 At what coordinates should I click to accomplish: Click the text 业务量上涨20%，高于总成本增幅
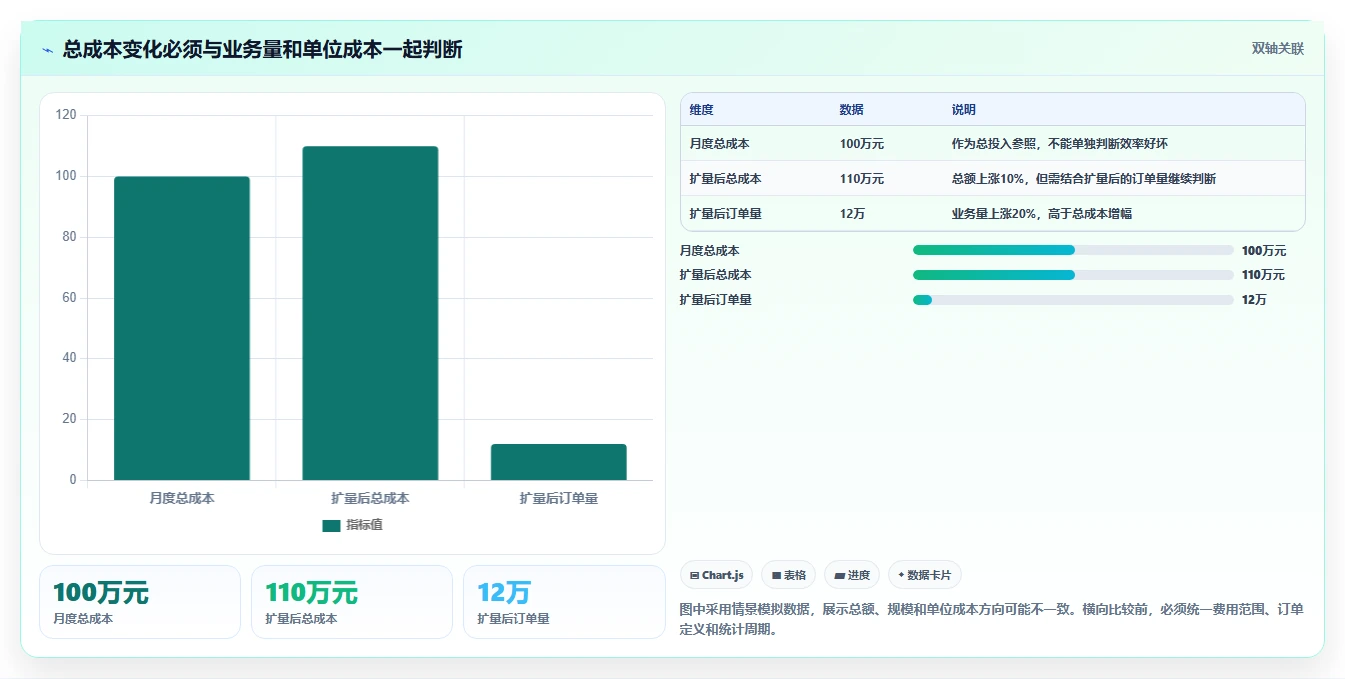(x=1042, y=213)
